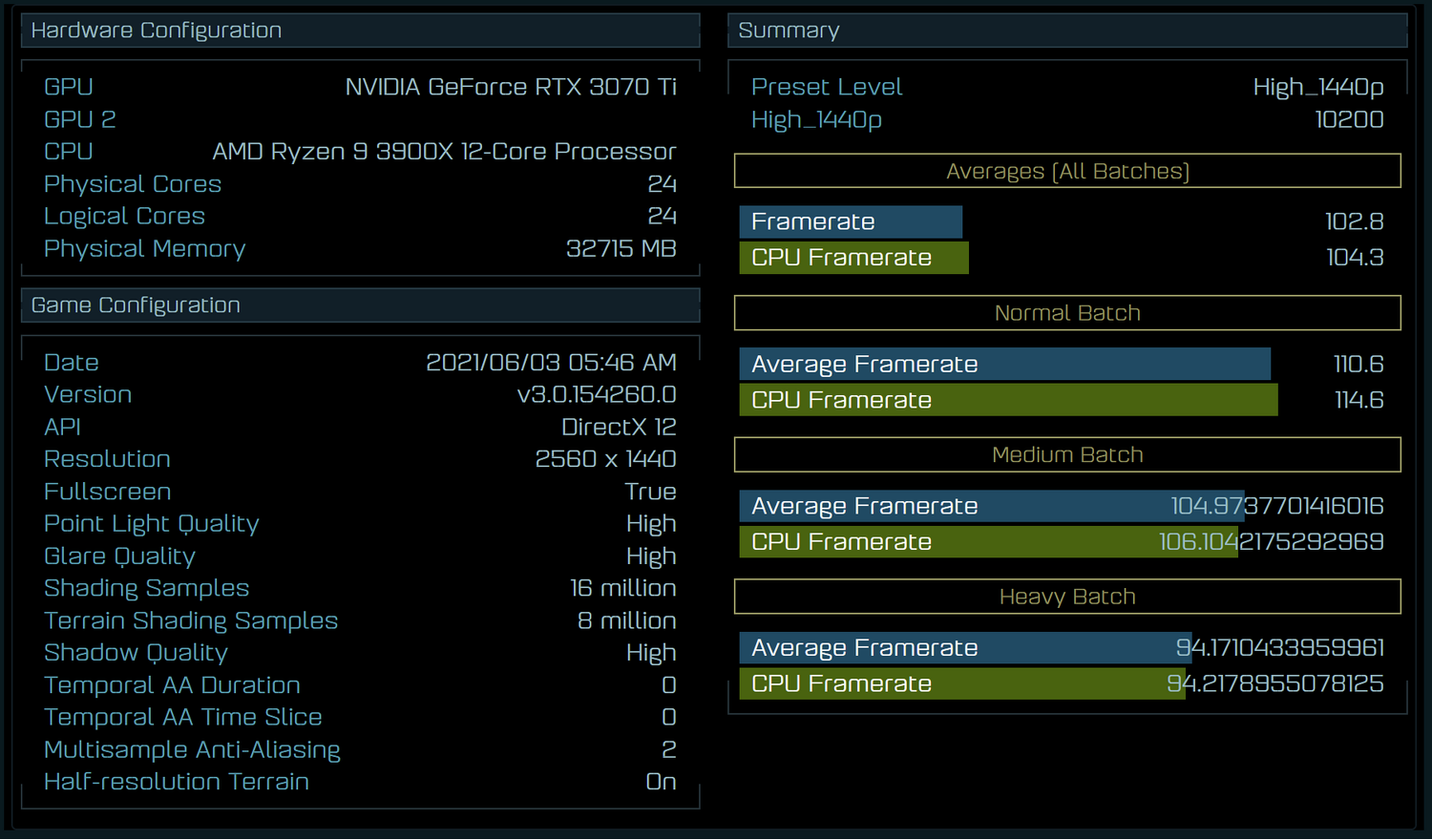Click NVIDIA GeForce RTX 3070 Ti value
Screen dimensions: 1432x840
click(511, 87)
